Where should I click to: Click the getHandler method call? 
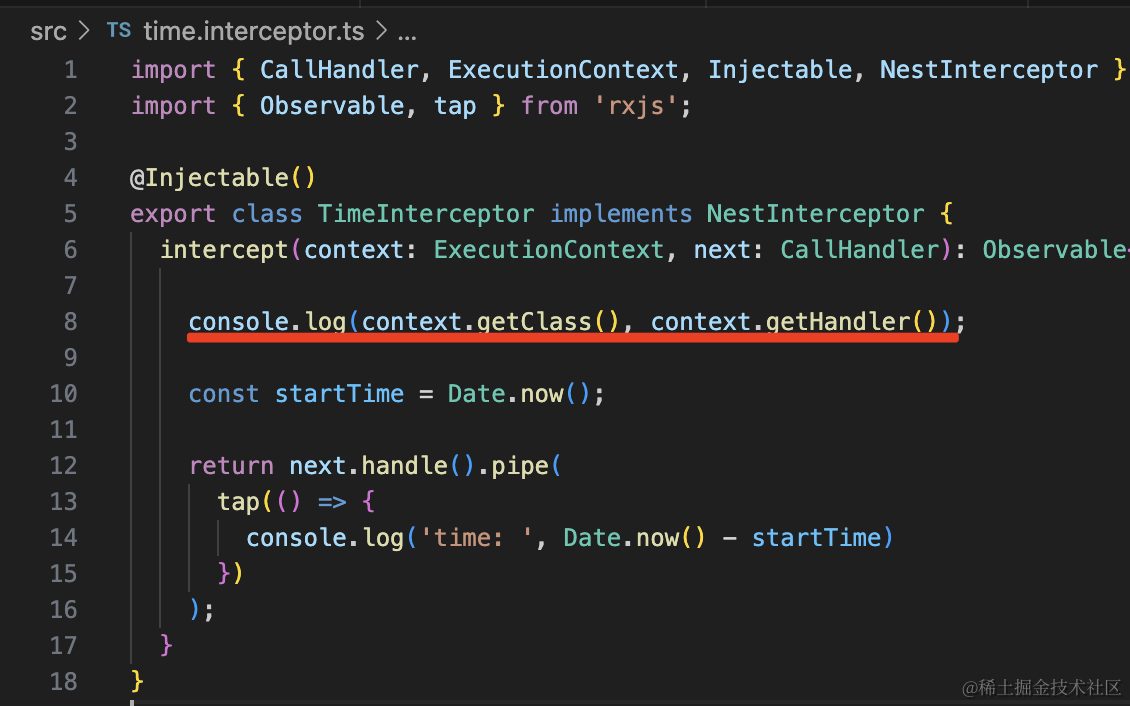[837, 322]
